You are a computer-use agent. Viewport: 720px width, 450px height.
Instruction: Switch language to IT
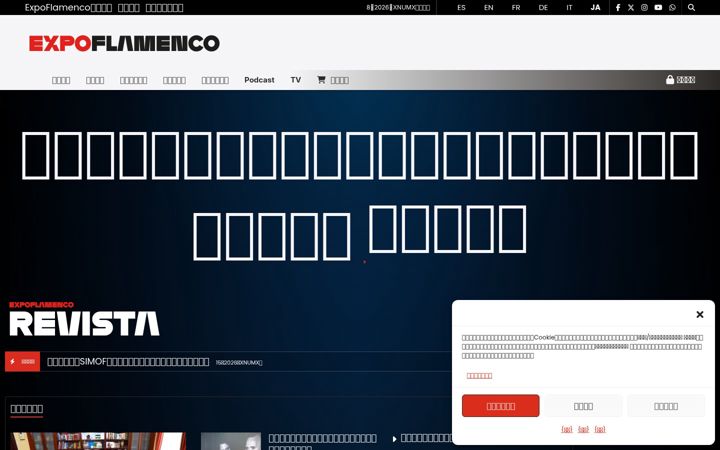tap(569, 7)
